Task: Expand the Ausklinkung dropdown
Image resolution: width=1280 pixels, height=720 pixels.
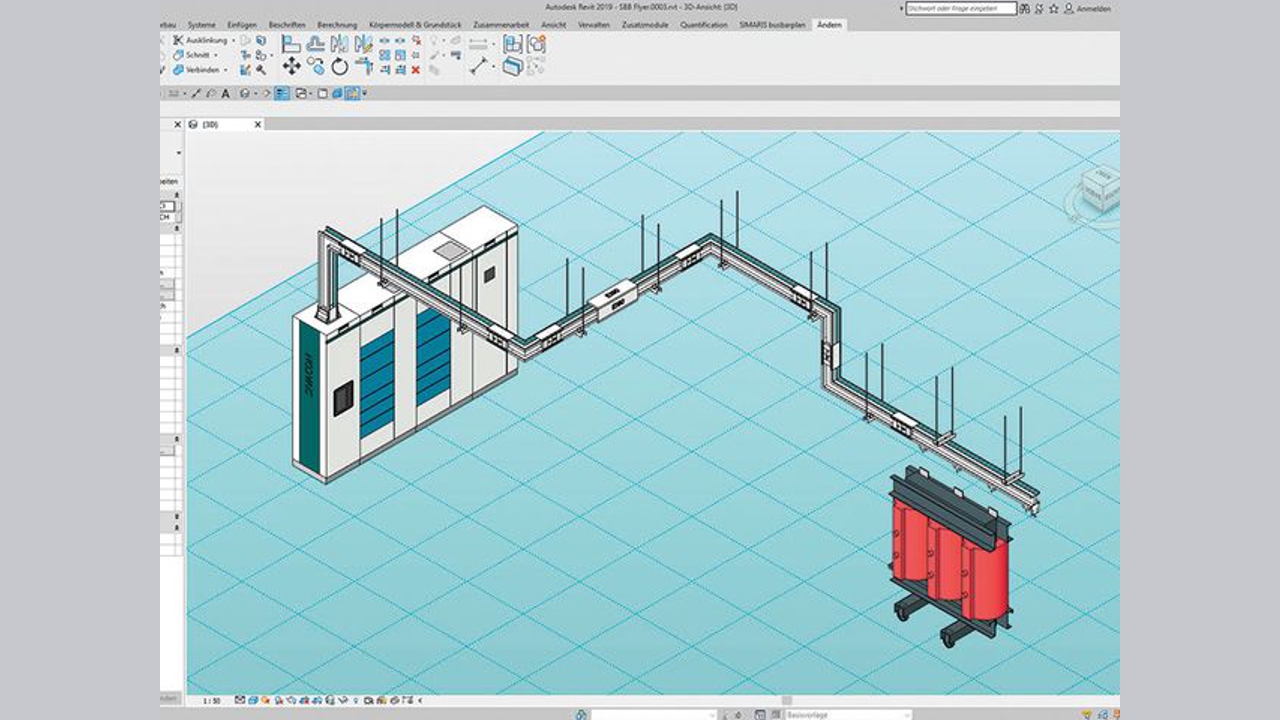Action: click(x=234, y=41)
